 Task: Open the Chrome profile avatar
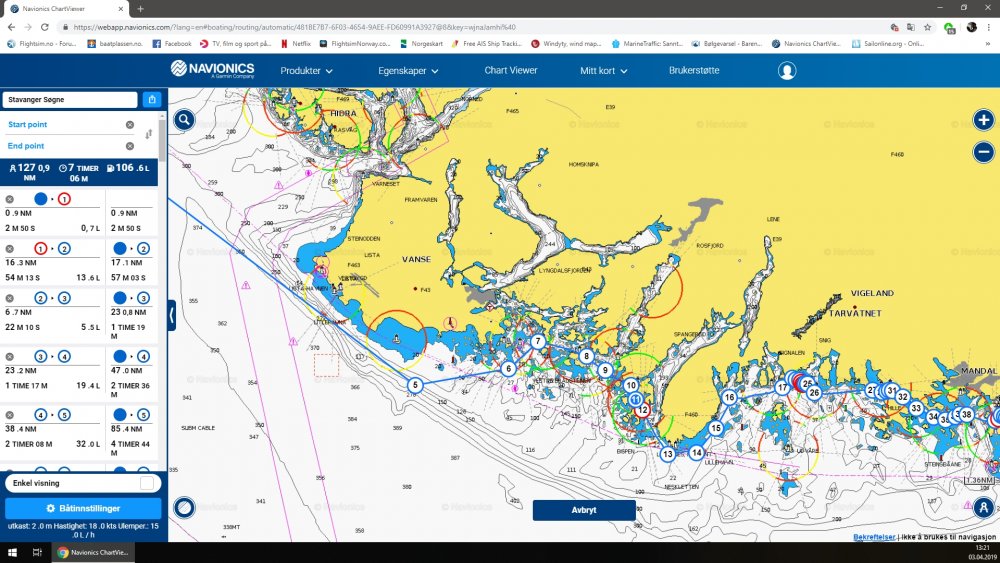pos(971,27)
